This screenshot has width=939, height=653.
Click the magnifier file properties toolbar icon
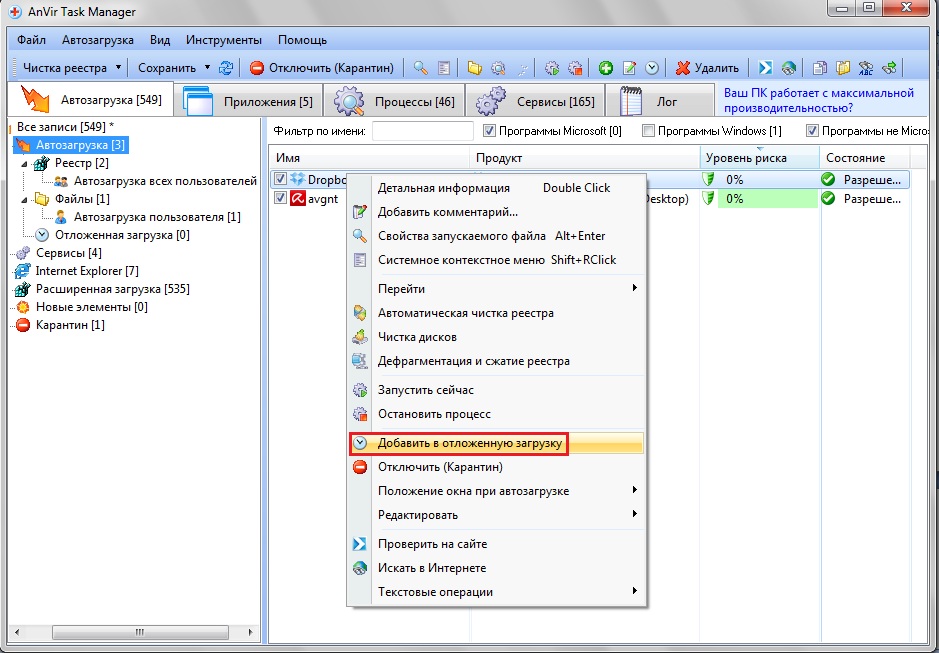[x=420, y=68]
